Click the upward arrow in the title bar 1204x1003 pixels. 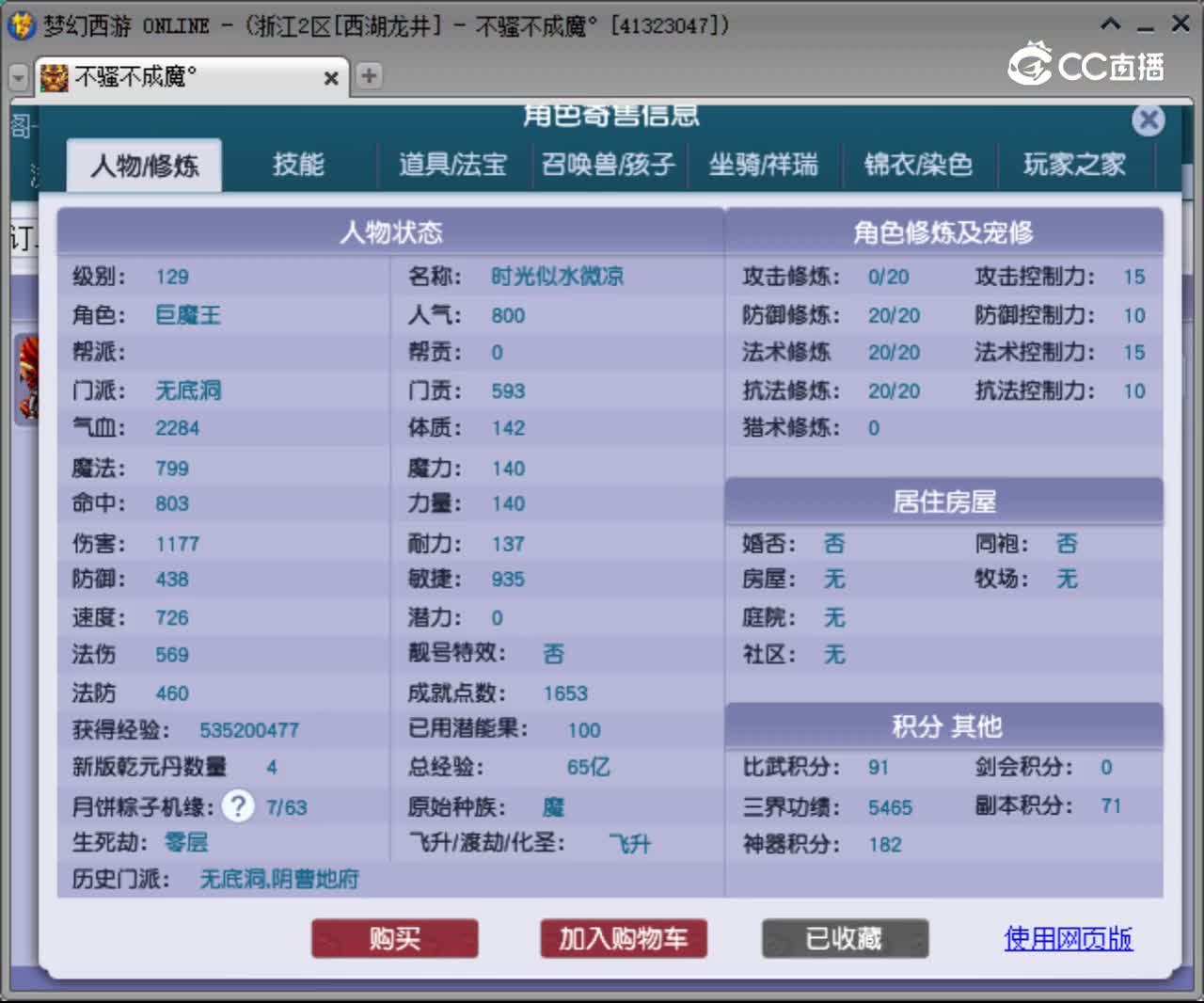[1111, 24]
